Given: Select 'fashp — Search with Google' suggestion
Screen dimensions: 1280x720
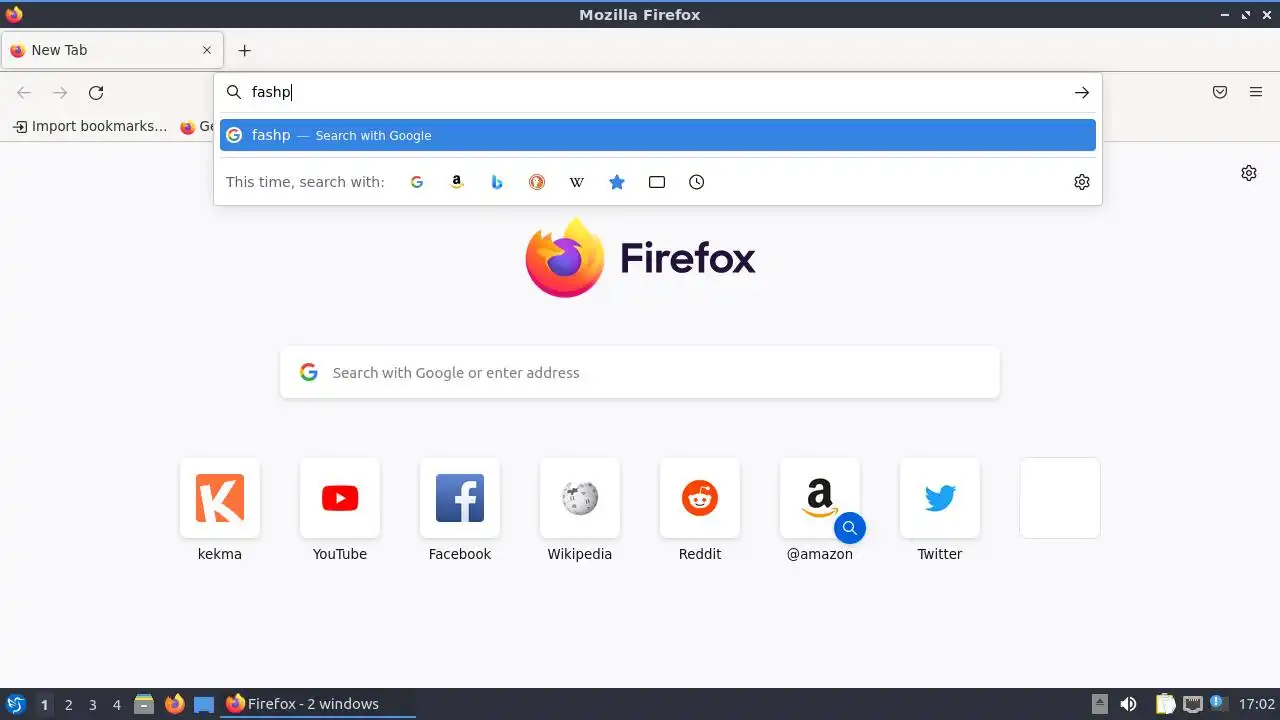Looking at the screenshot, I should click(x=658, y=135).
